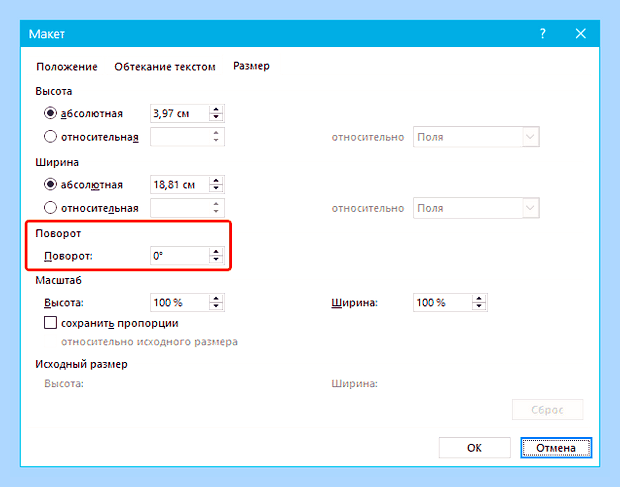Decrease absolute height with down arrow
The width and height of the screenshot is (620, 487).
216,117
